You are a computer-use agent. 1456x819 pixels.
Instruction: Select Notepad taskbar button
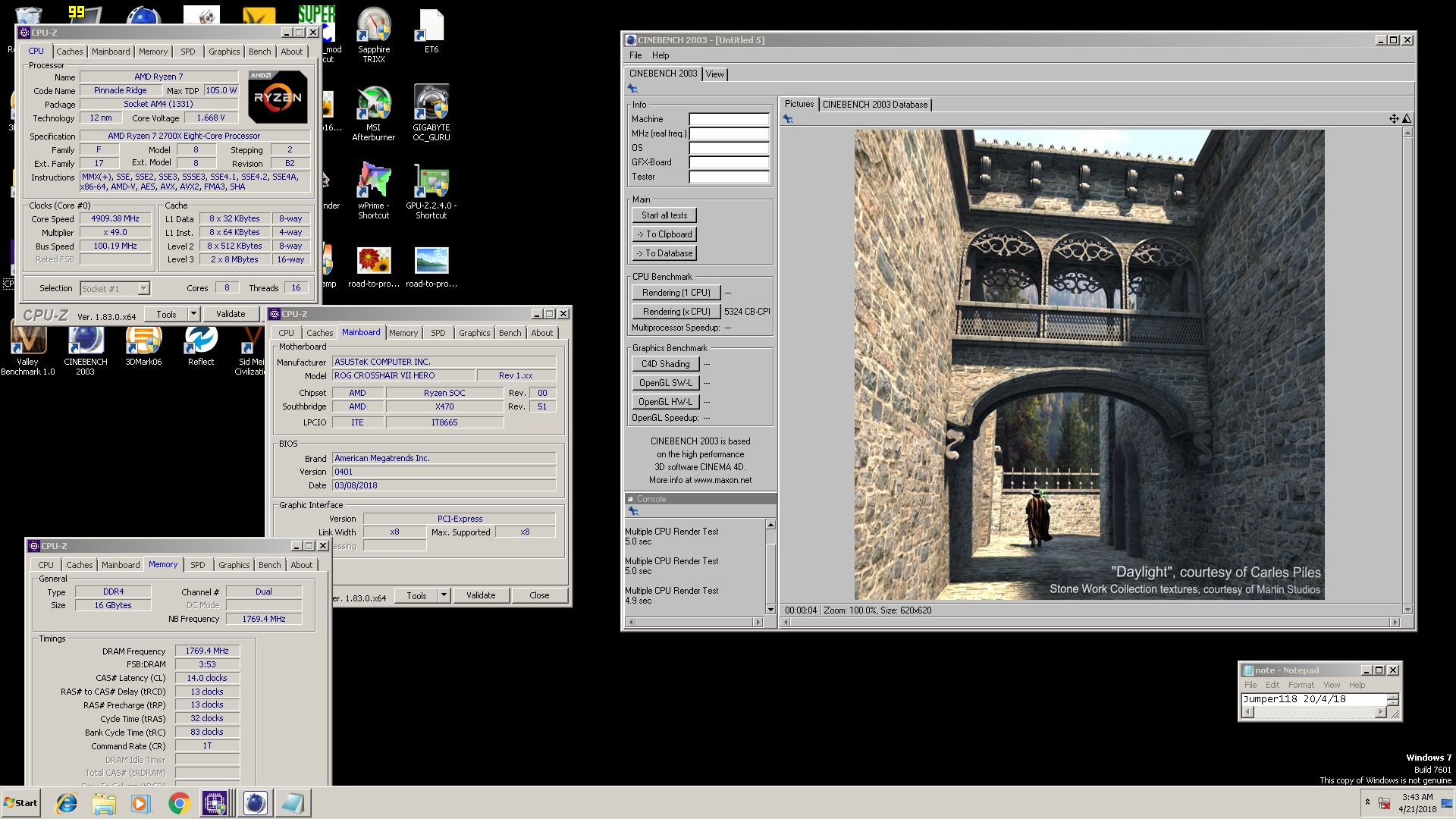[x=292, y=803]
